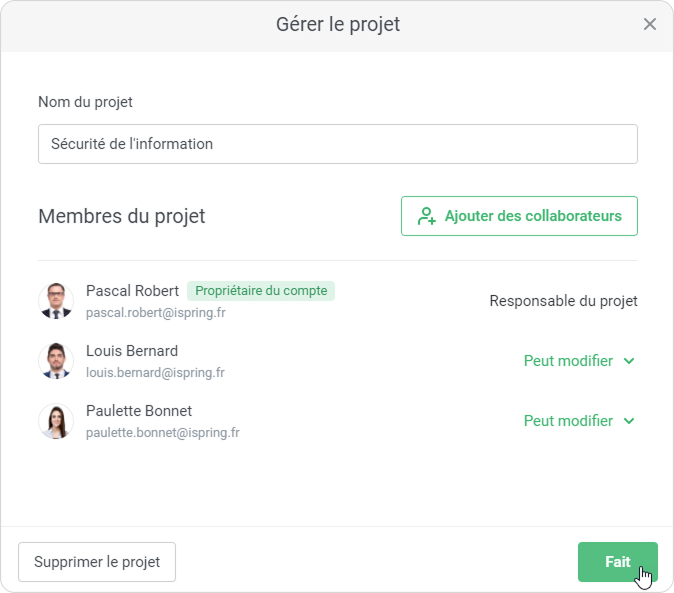Confirm with the Fait button
This screenshot has height=593, width=674.
[x=617, y=562]
